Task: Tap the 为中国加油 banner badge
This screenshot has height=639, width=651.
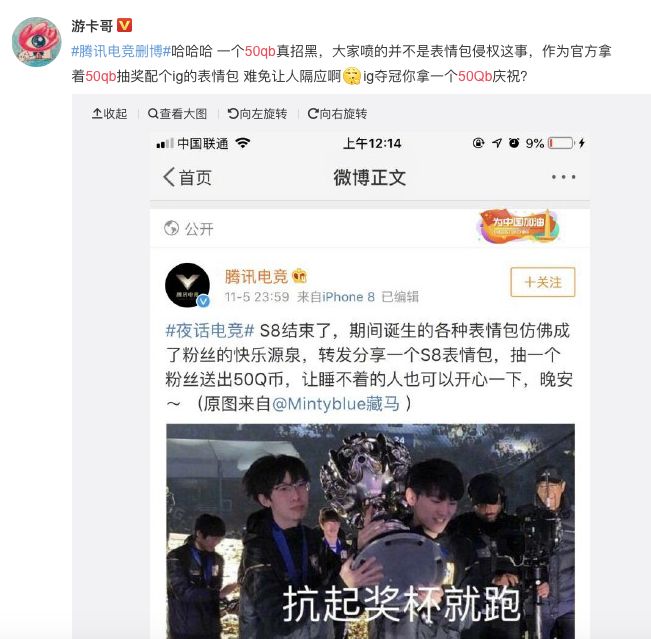Action: (519, 226)
